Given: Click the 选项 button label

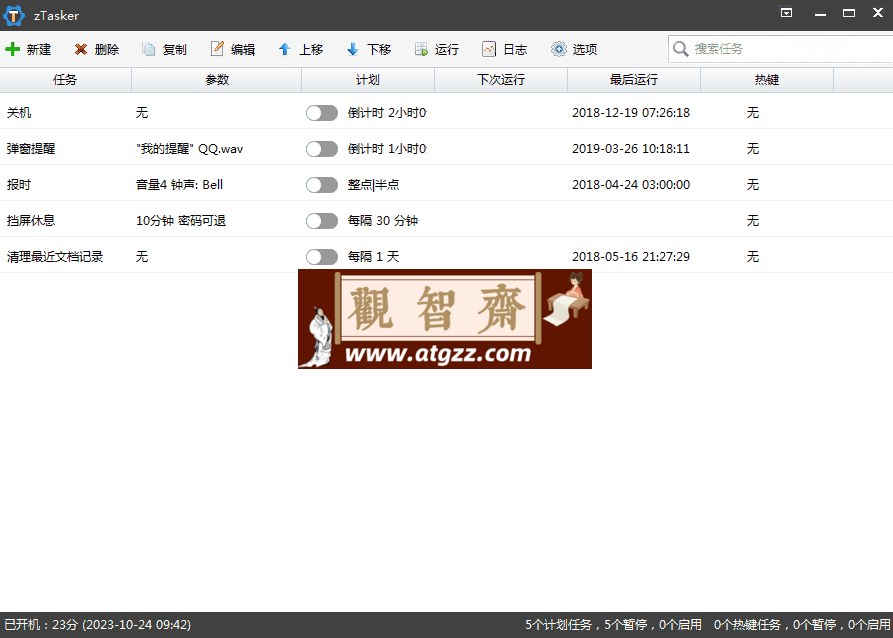Looking at the screenshot, I should [x=585, y=50].
